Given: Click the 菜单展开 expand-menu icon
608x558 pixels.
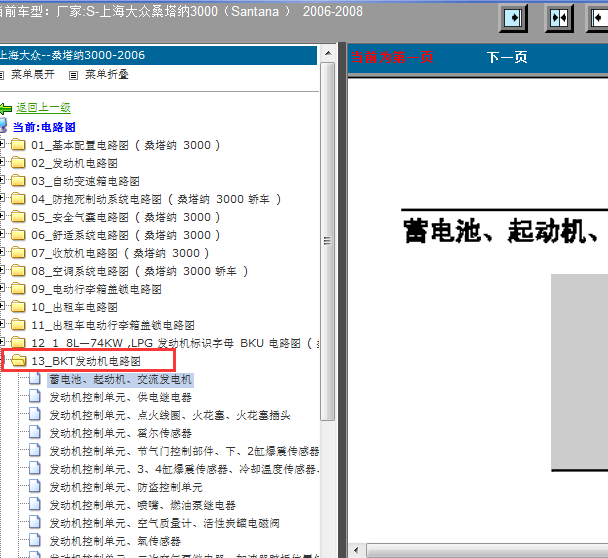Looking at the screenshot, I should [3, 75].
